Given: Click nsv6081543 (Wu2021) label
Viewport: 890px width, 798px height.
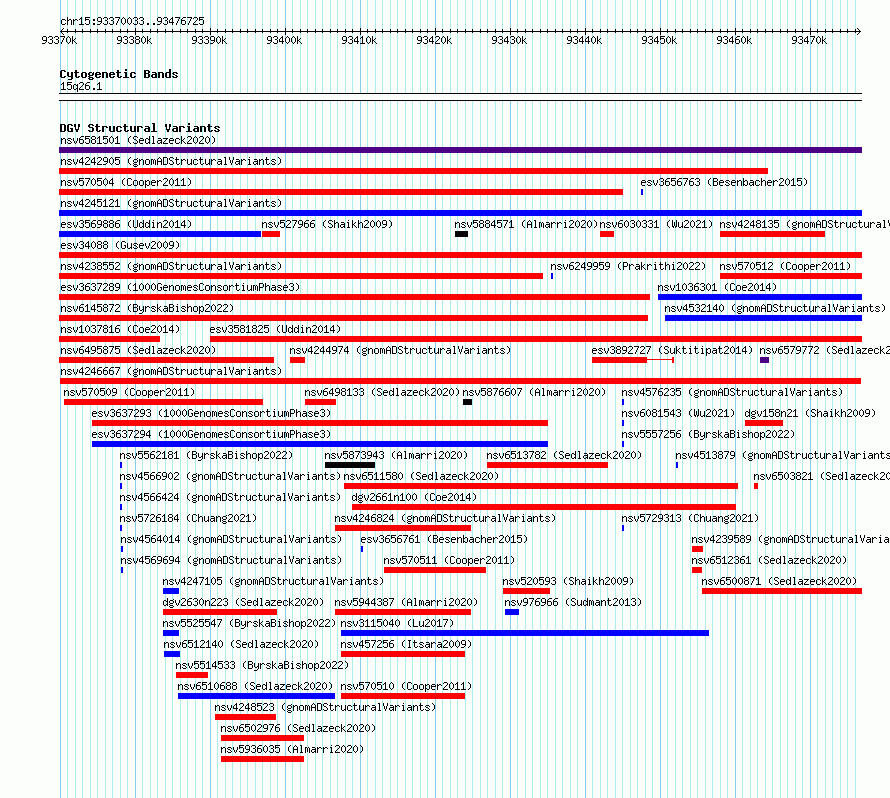Looking at the screenshot, I should (678, 413).
